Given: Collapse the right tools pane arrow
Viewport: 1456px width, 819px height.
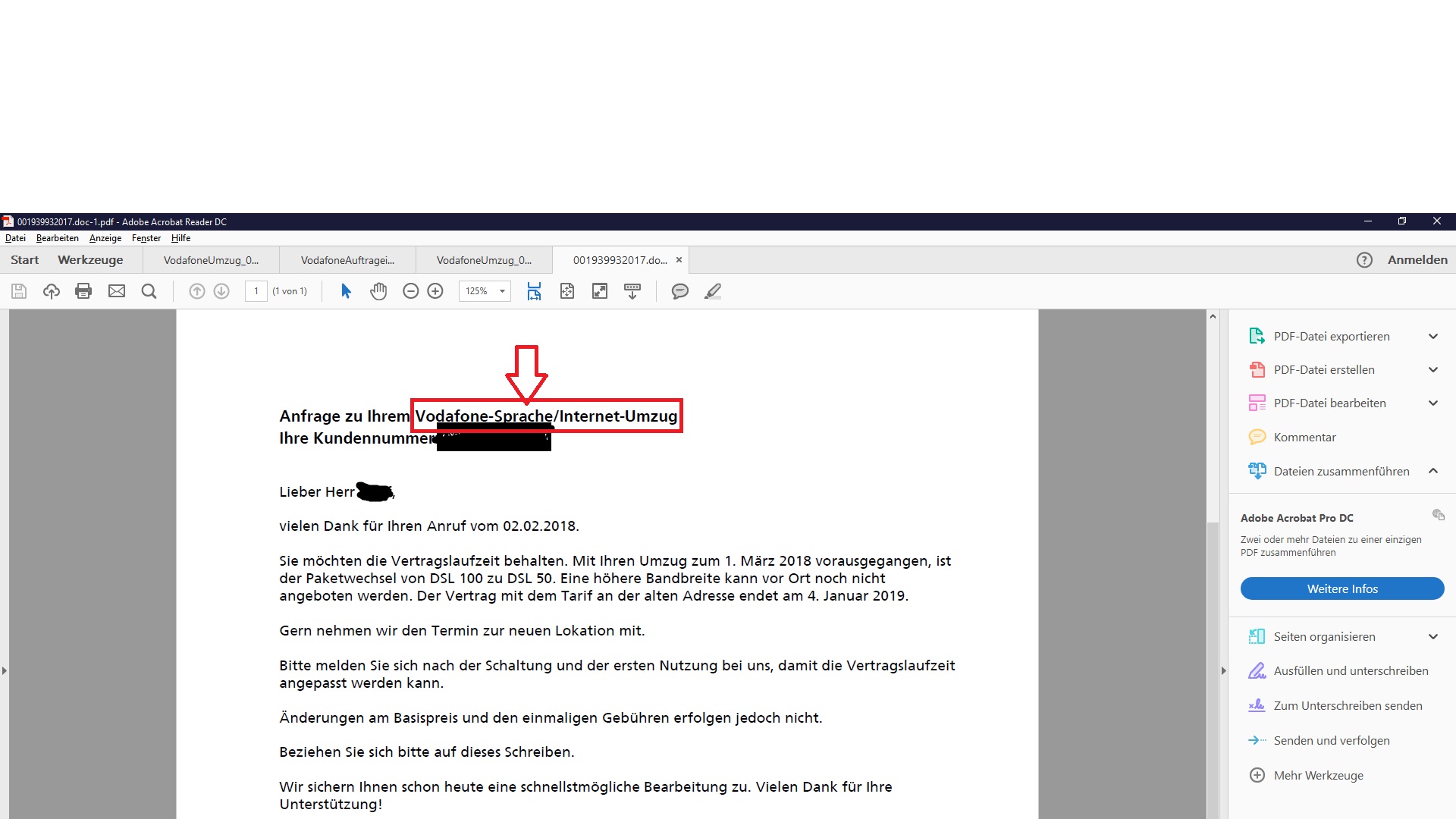Looking at the screenshot, I should tap(1223, 670).
